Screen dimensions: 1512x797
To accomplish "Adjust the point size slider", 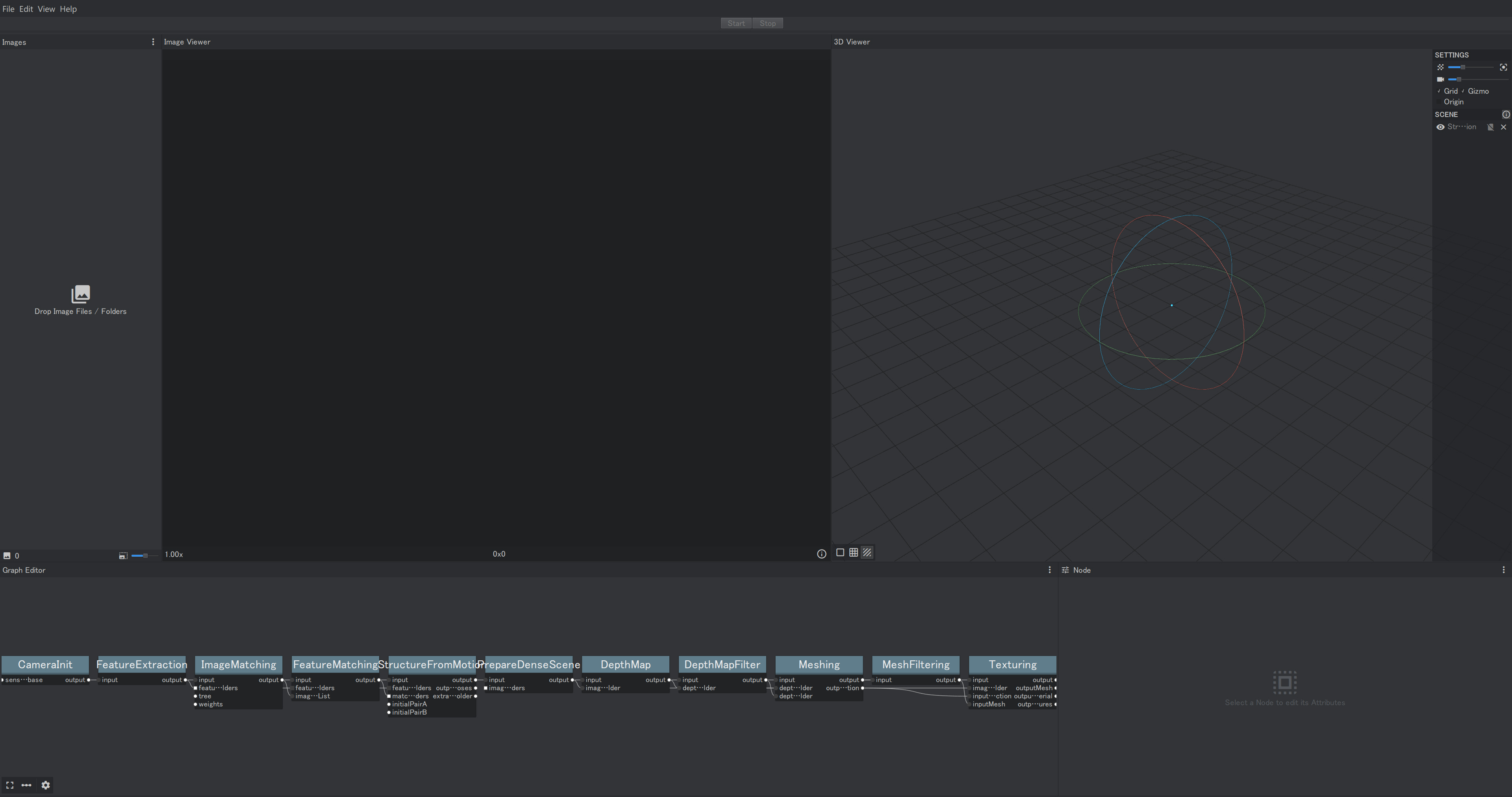I will (1471, 67).
